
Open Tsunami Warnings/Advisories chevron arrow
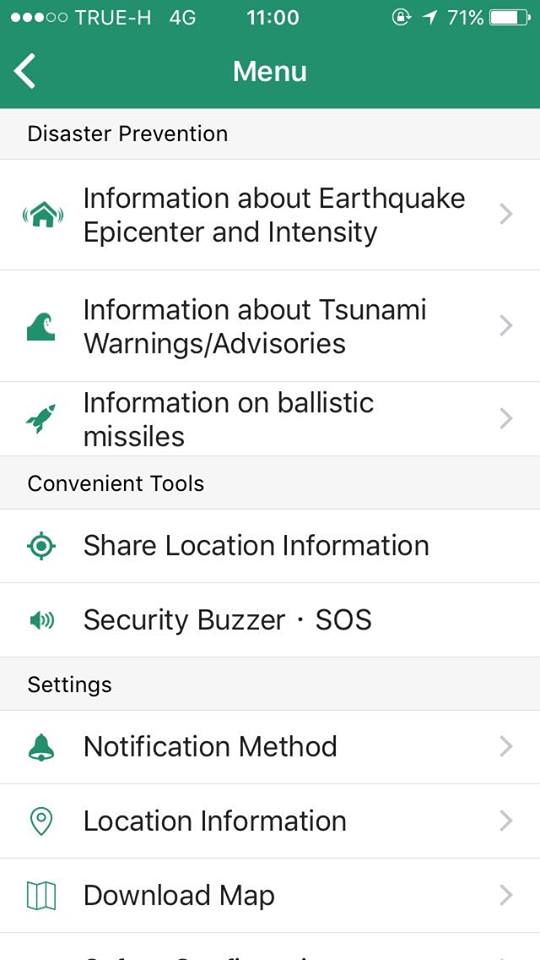click(x=506, y=326)
